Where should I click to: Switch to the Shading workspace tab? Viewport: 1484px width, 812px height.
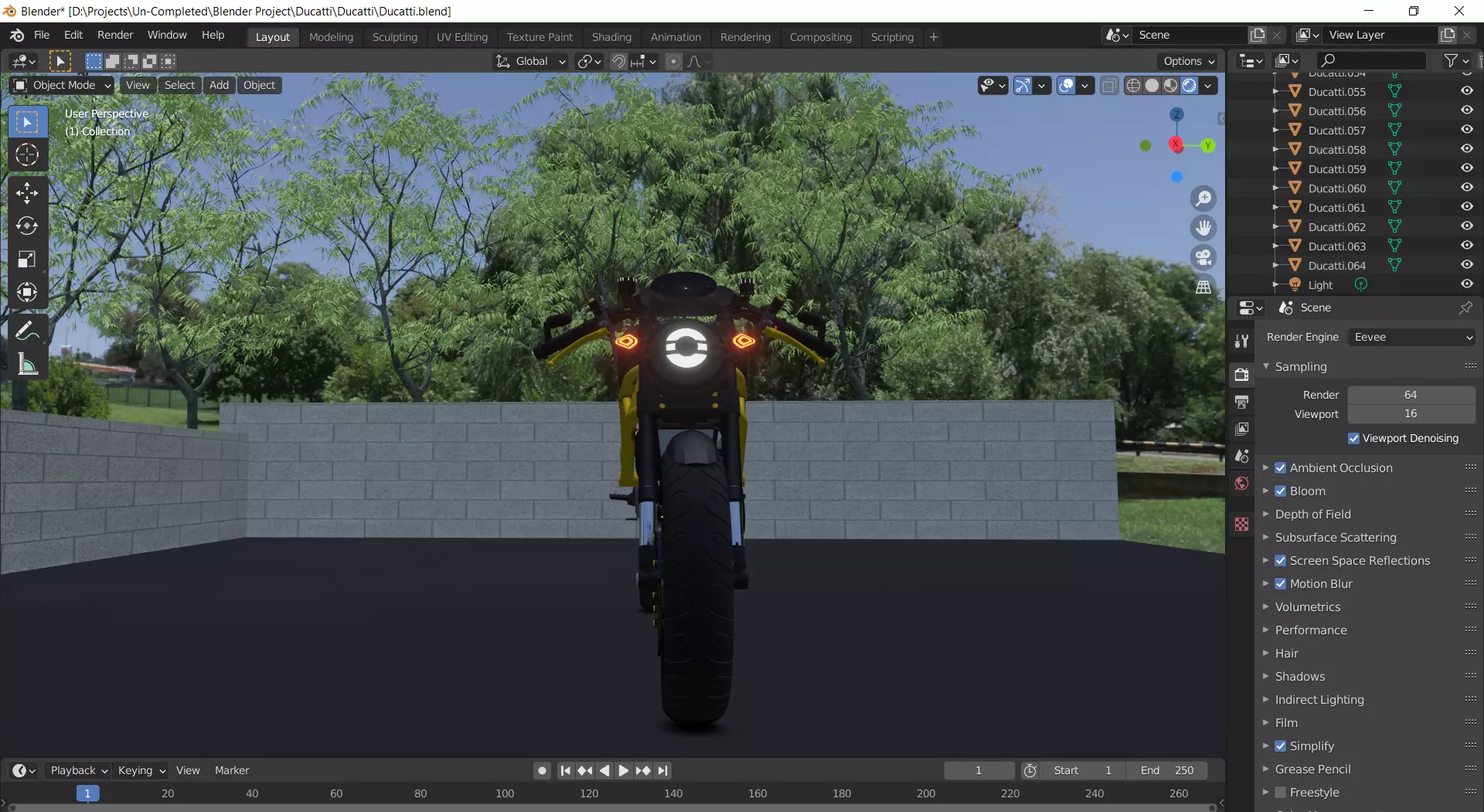pos(611,37)
